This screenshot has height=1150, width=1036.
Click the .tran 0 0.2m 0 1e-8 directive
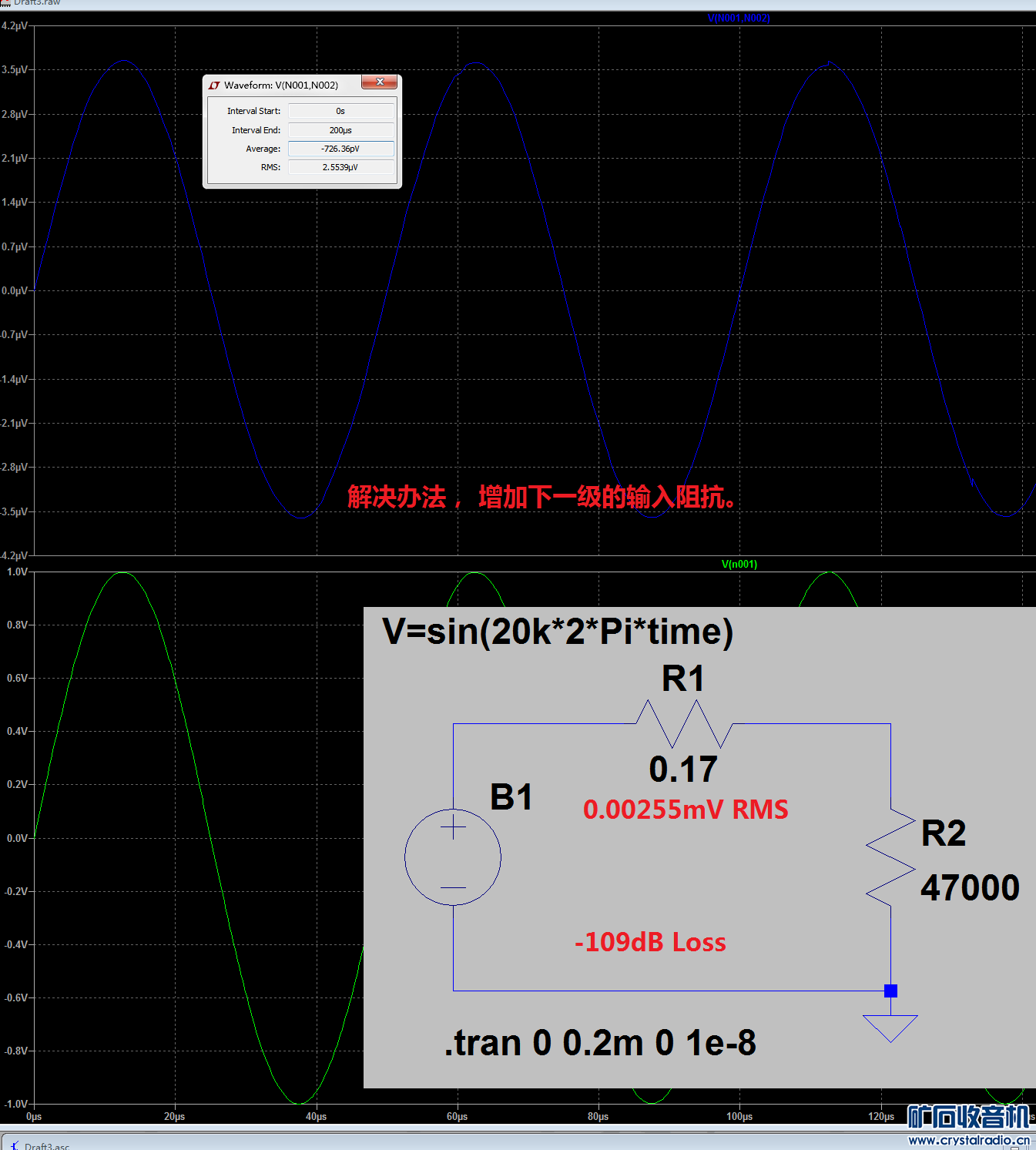point(600,1043)
